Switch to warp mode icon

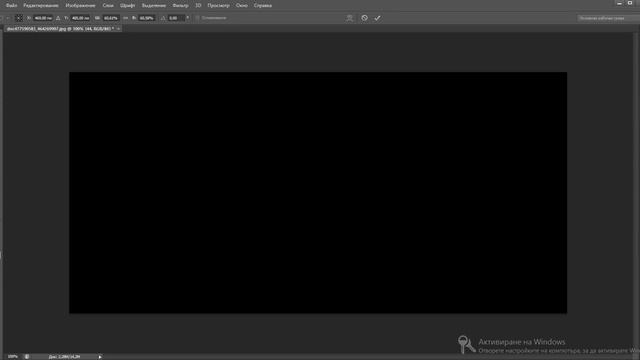click(x=349, y=18)
